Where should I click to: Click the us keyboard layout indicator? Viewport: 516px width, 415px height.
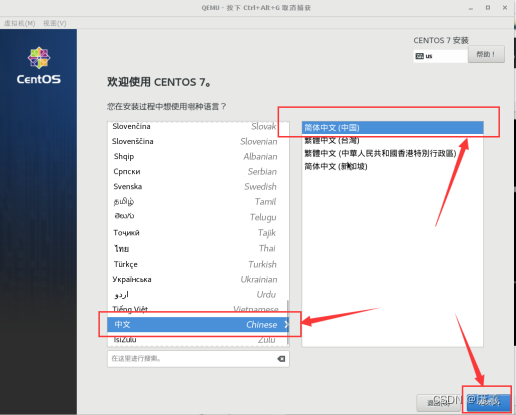pos(440,56)
